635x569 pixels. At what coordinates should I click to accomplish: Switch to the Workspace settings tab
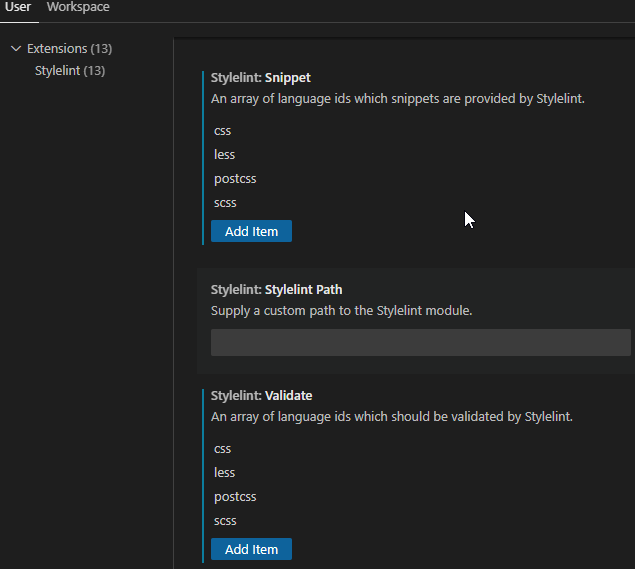(78, 7)
